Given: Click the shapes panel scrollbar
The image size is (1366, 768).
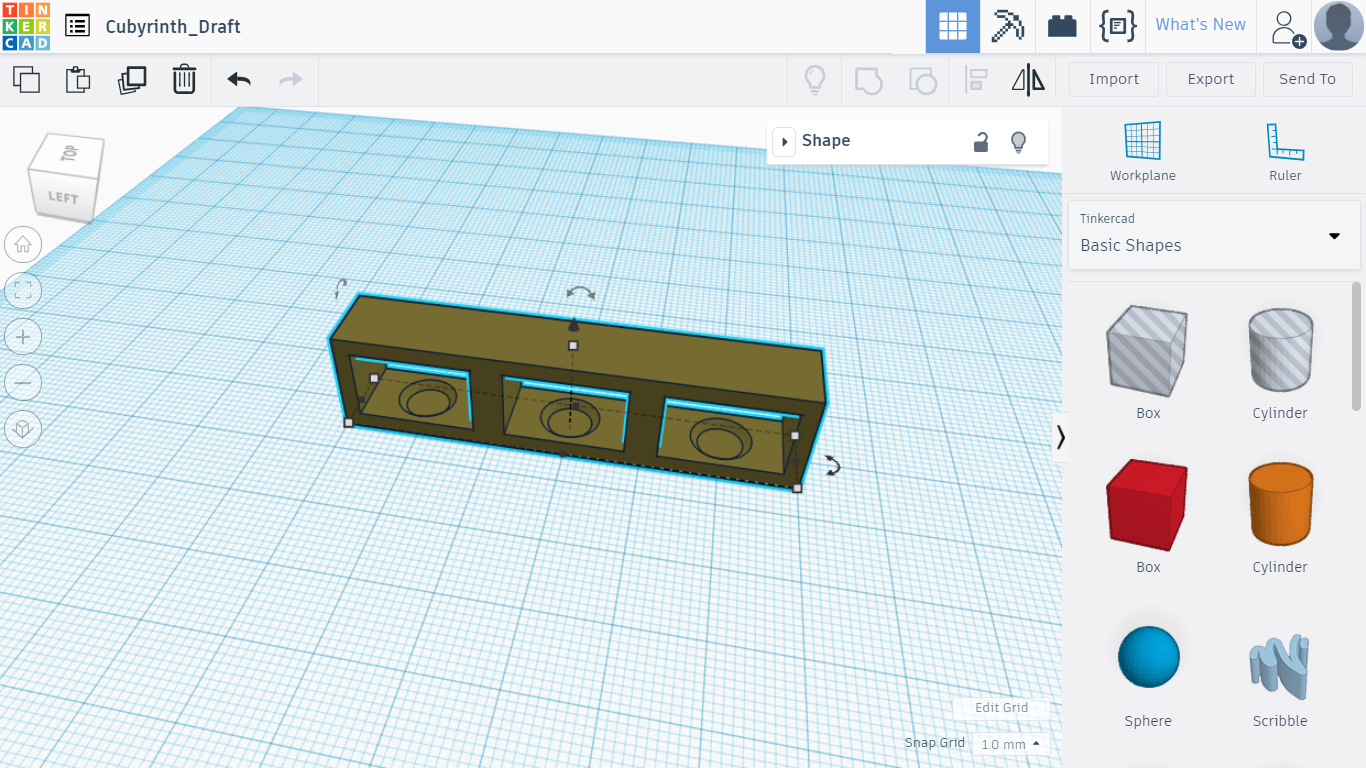Looking at the screenshot, I should click(1356, 348).
